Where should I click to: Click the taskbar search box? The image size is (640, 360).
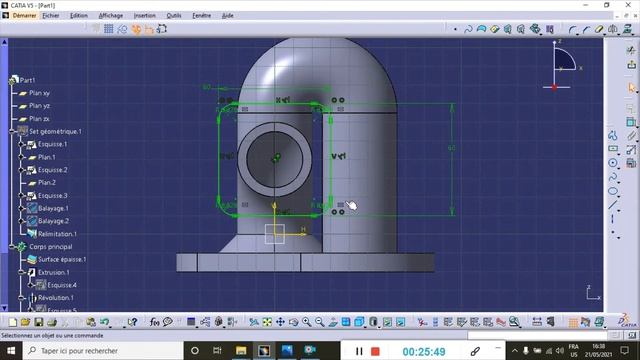click(x=102, y=351)
